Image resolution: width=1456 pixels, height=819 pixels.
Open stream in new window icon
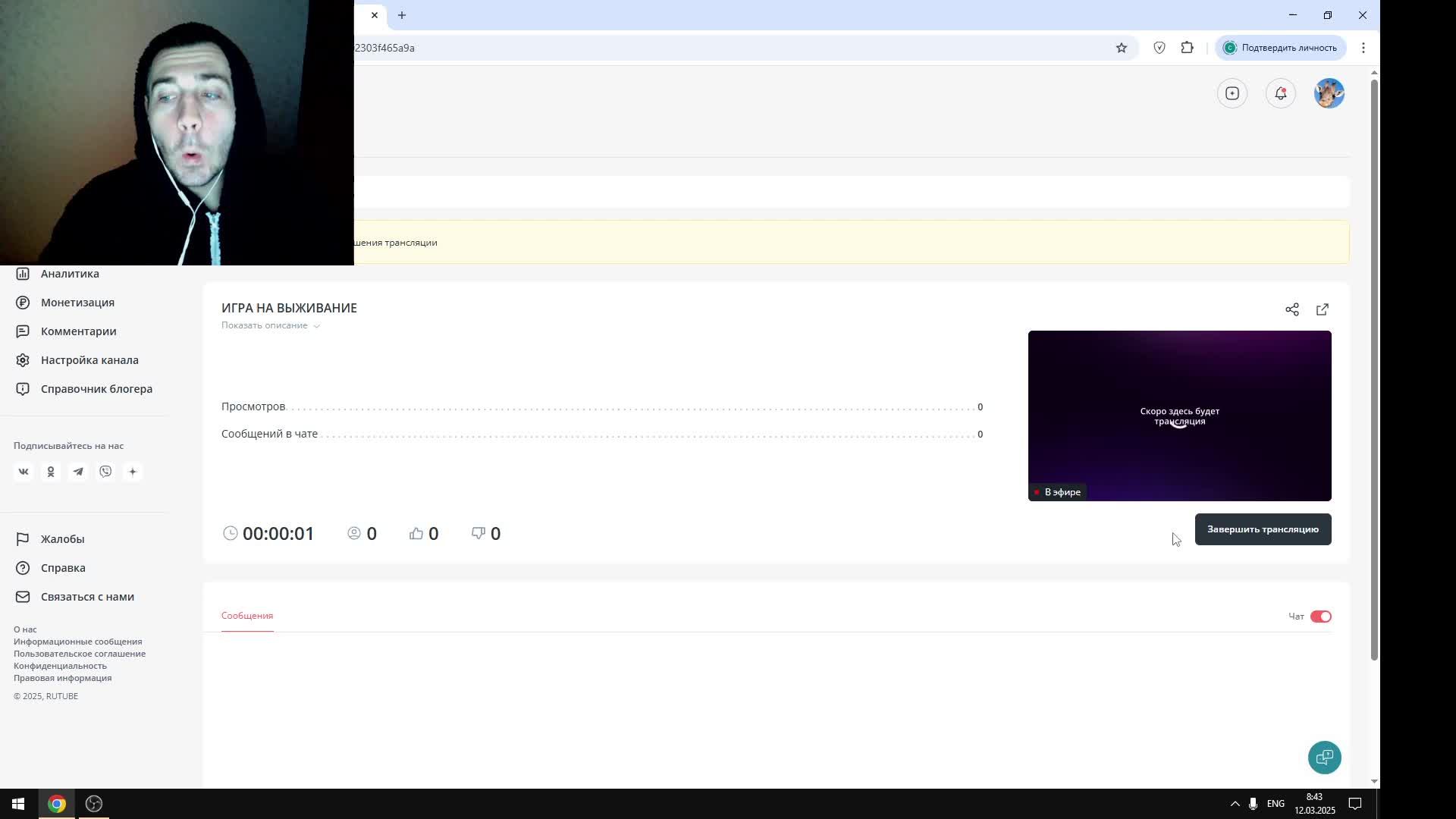coord(1323,309)
